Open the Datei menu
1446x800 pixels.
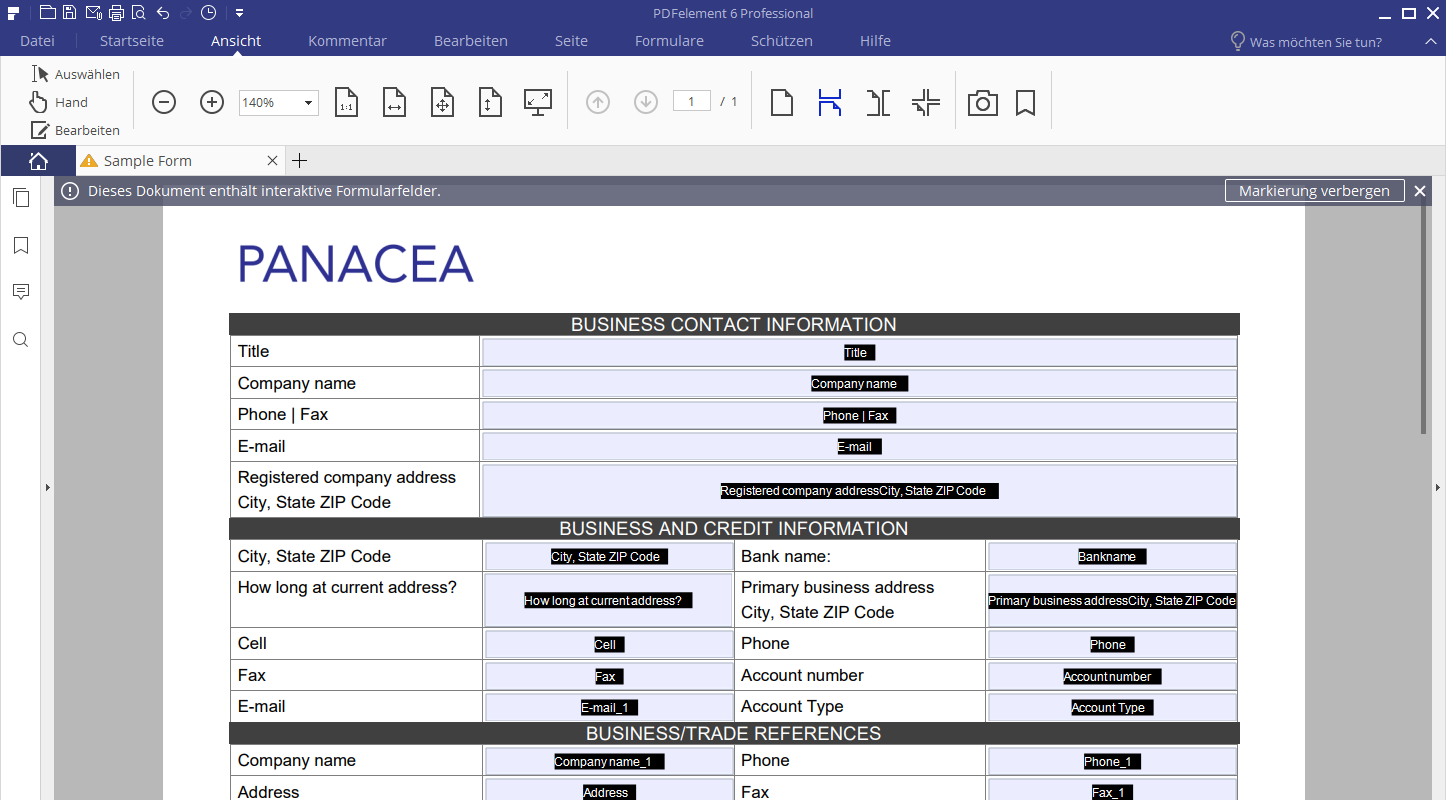pyautogui.click(x=37, y=41)
